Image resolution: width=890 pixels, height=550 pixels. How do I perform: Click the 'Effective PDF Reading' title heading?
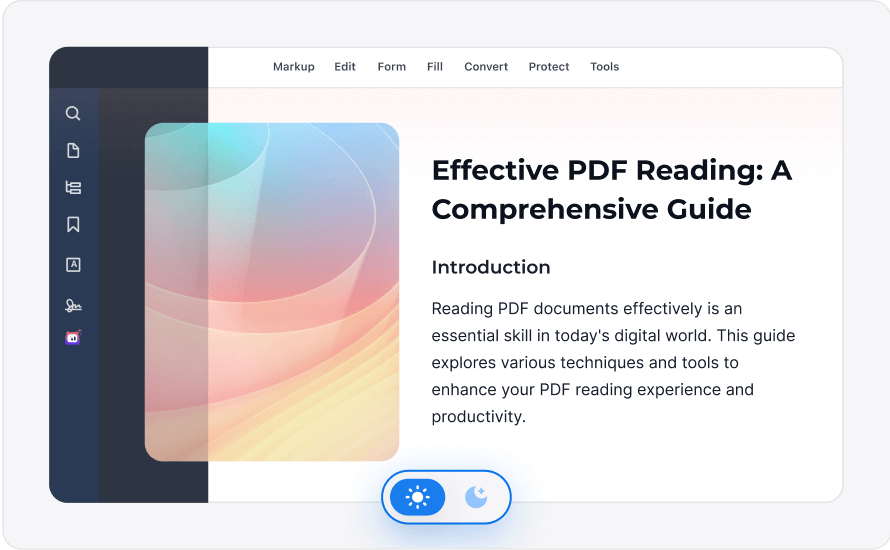click(x=611, y=190)
